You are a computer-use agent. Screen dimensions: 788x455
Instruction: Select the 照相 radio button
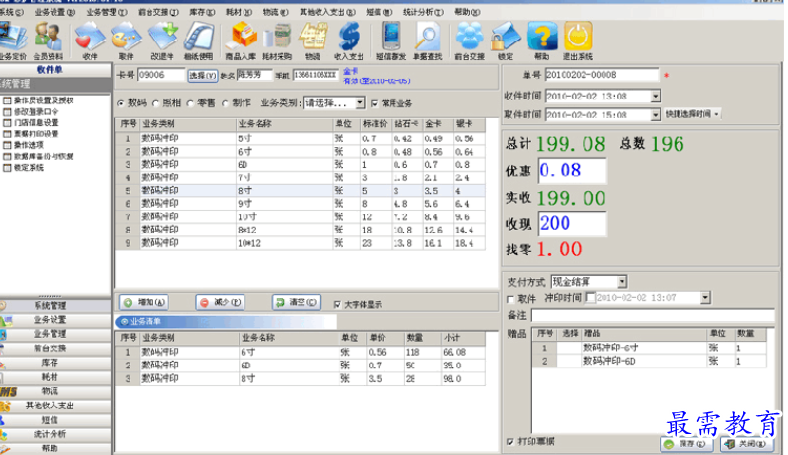(156, 103)
